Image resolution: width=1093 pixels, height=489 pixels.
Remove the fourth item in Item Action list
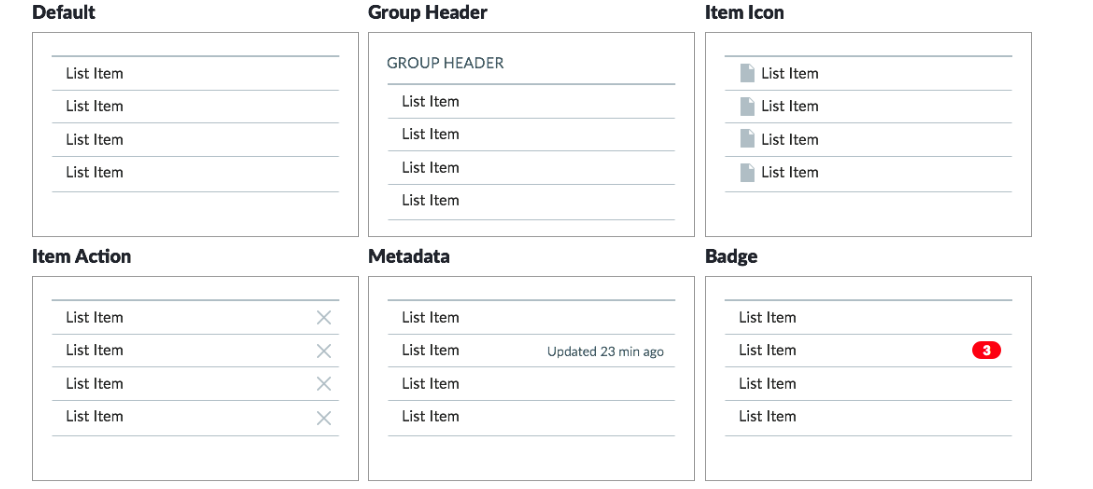[x=323, y=418]
